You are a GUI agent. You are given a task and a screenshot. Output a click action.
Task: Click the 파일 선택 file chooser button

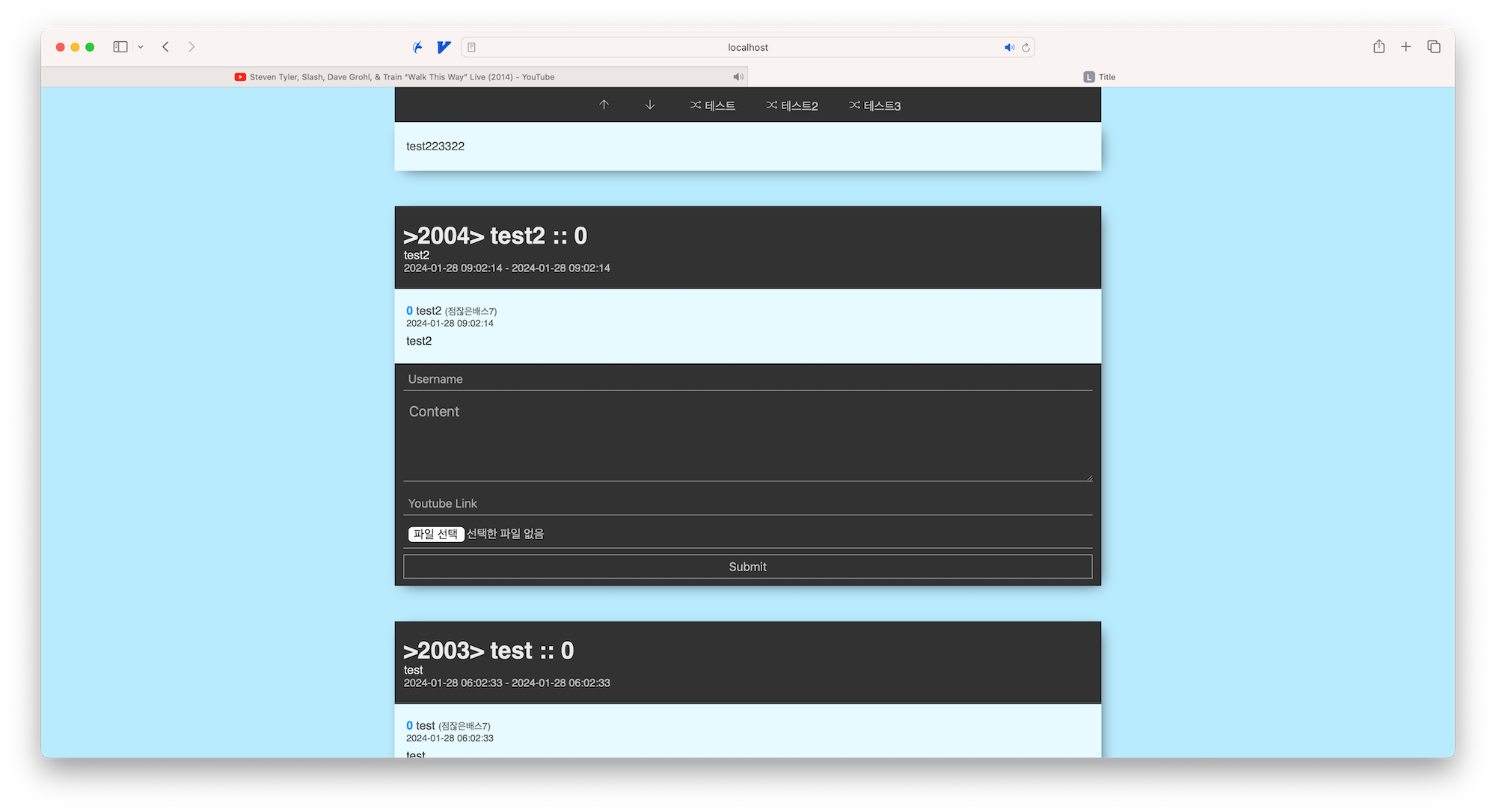pos(435,534)
